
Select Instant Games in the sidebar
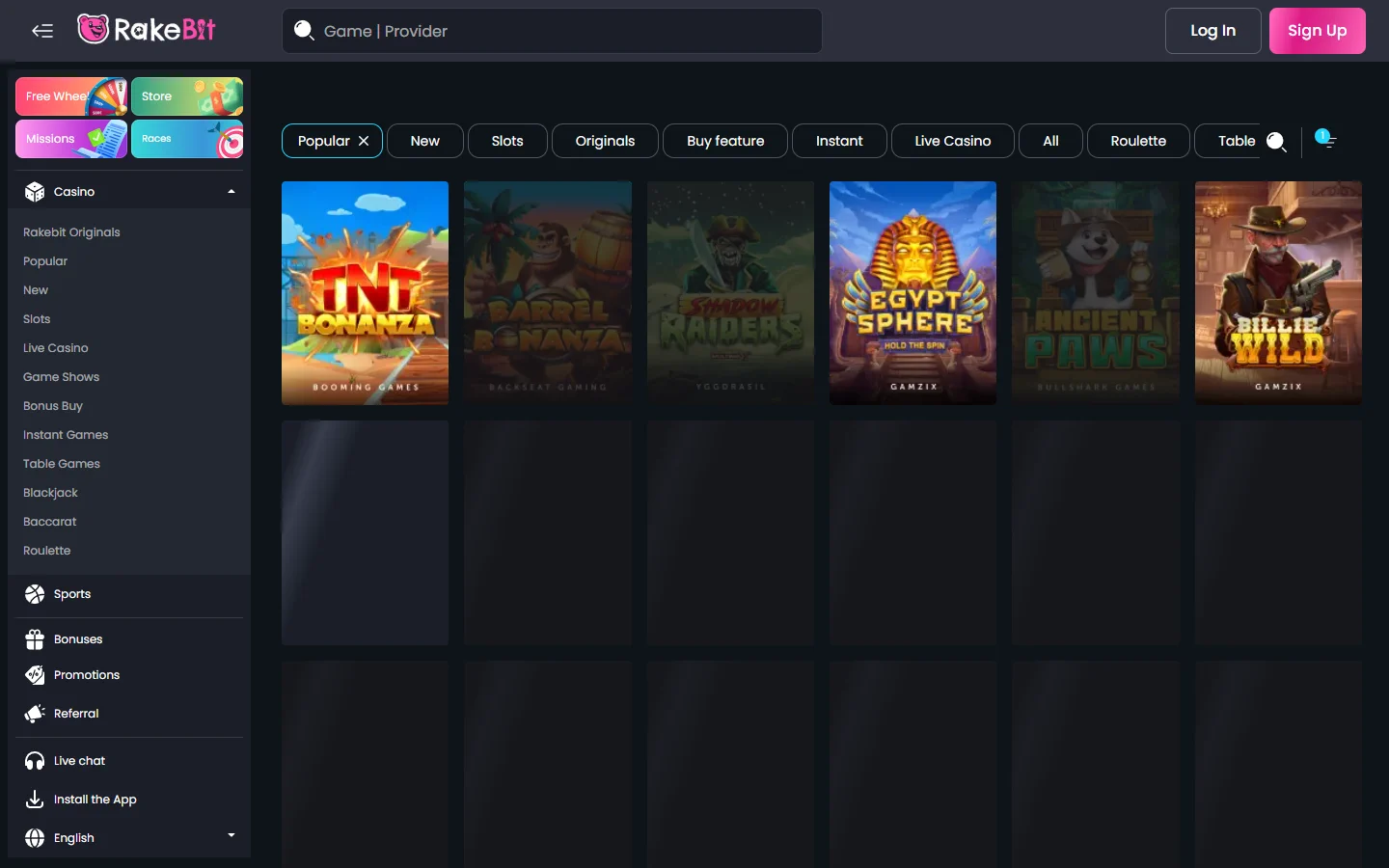(66, 435)
